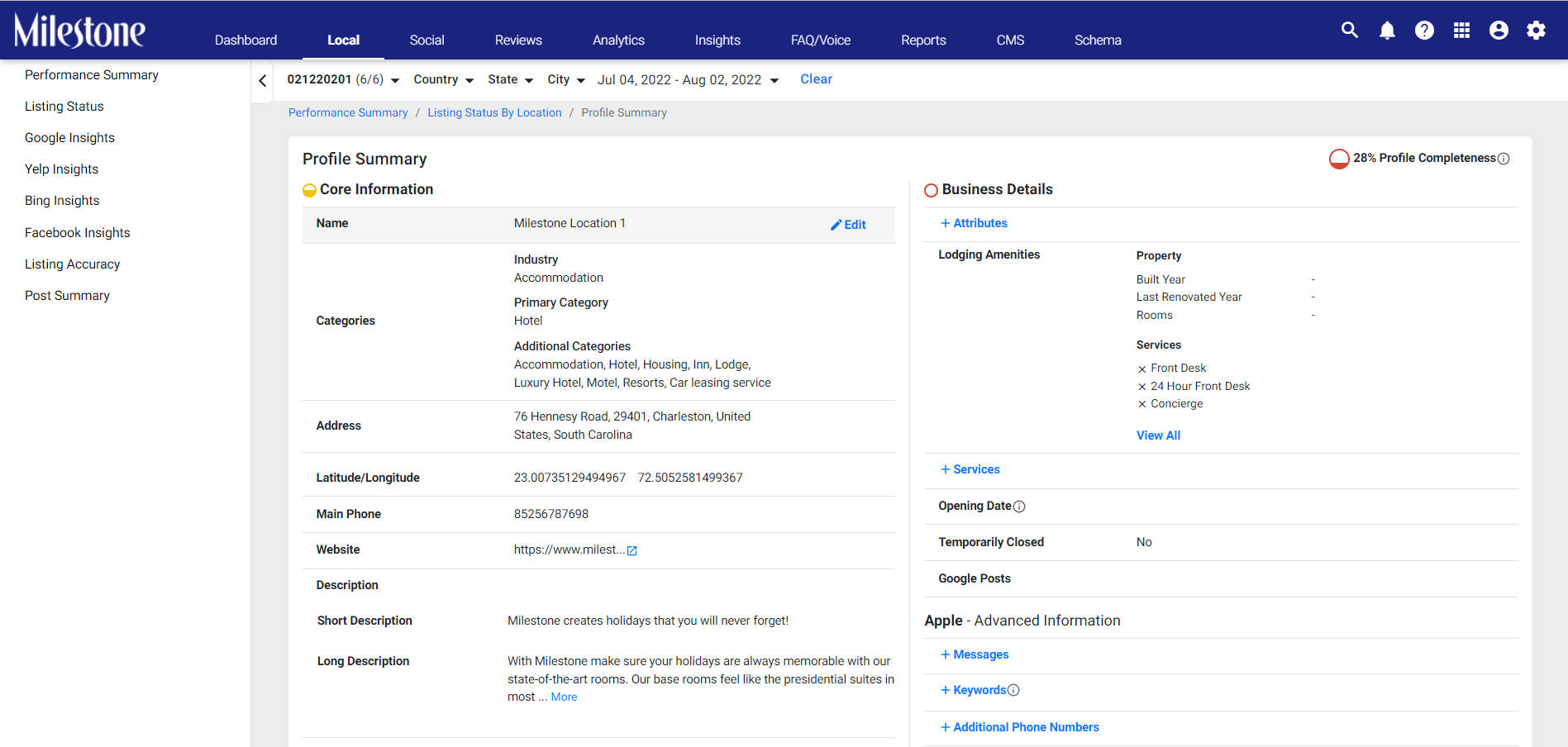
Task: Click the Keywords info icon
Action: 1013,690
